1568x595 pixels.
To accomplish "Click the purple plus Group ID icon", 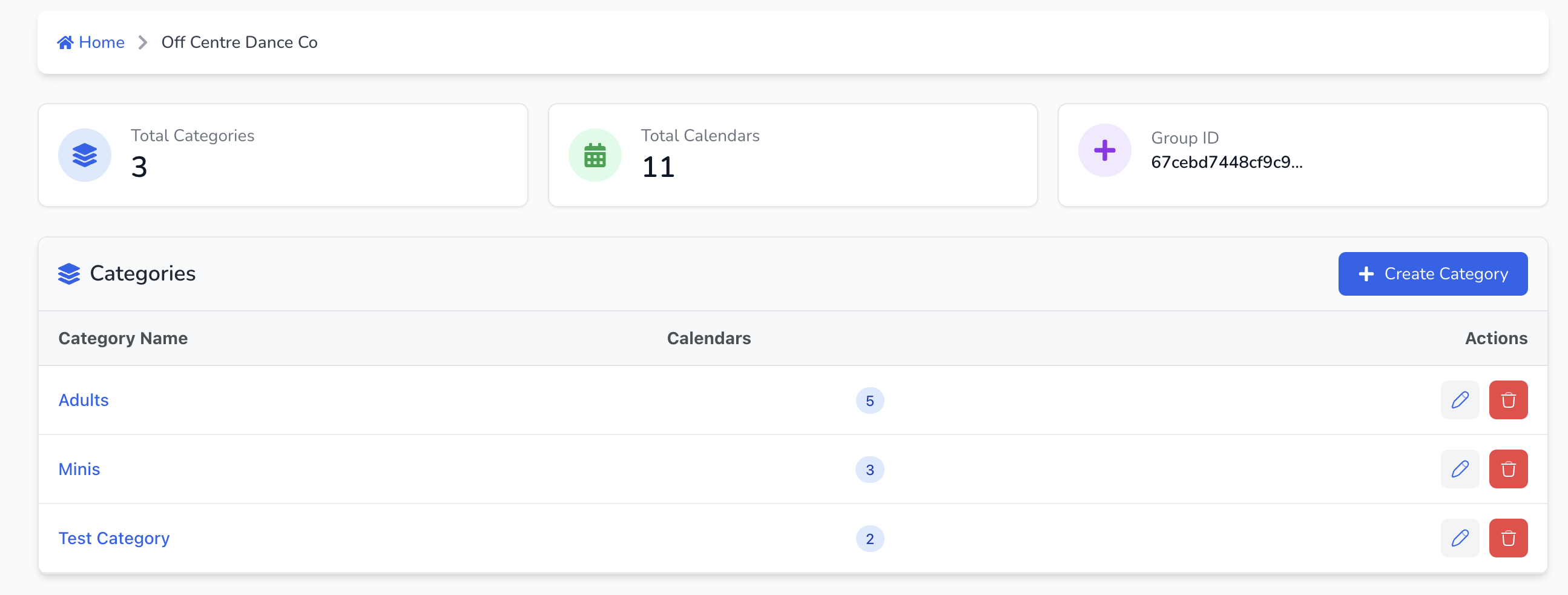I will tap(1104, 150).
